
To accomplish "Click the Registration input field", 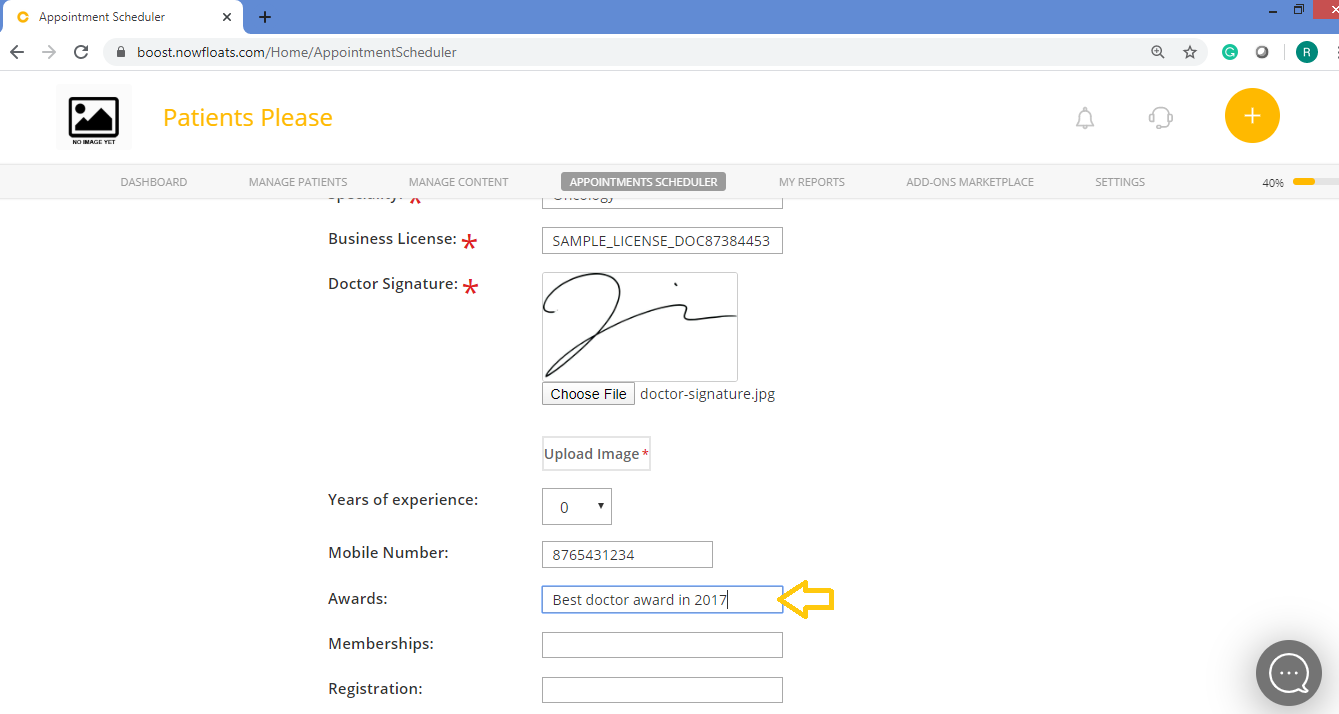I will coord(662,690).
